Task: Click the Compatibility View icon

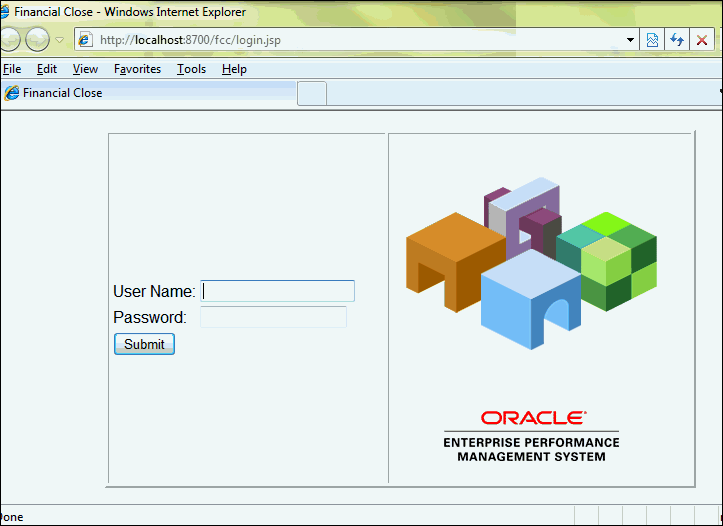Action: click(652, 40)
